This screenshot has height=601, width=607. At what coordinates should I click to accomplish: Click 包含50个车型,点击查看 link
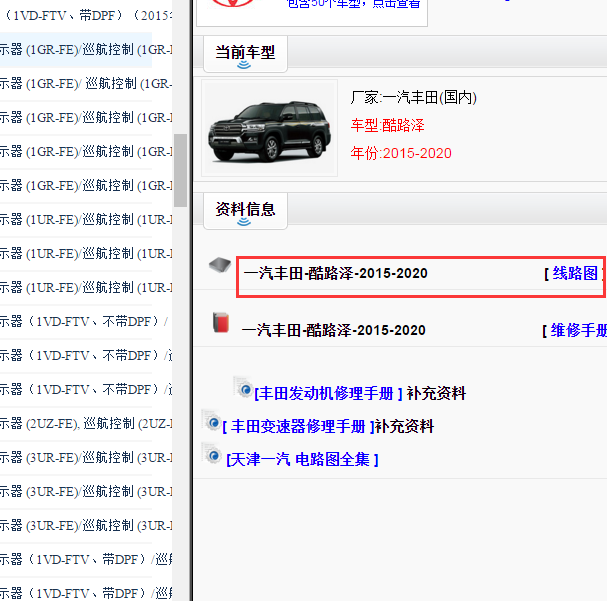353,4
